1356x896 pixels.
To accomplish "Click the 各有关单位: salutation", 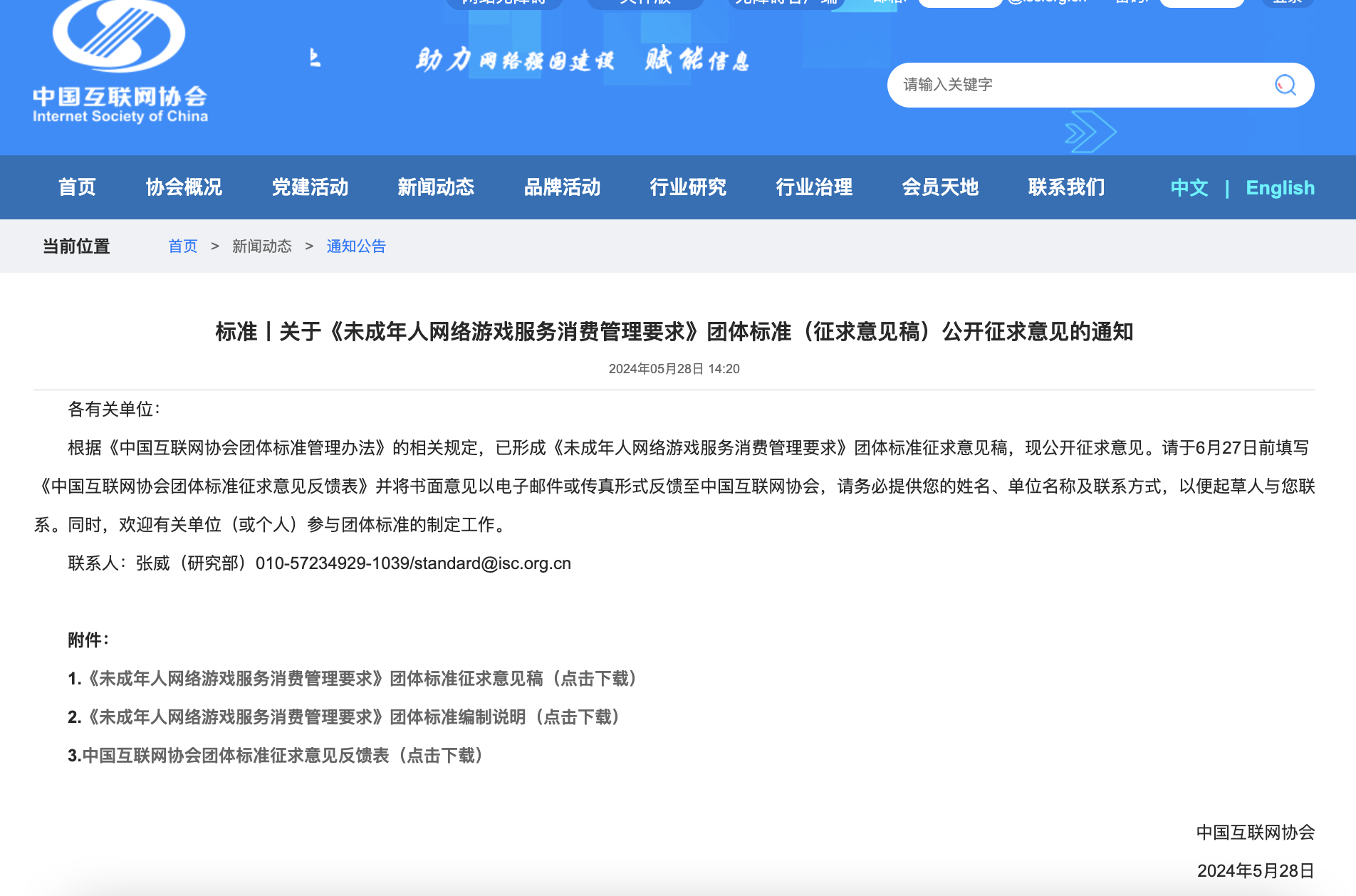I will pyautogui.click(x=114, y=410).
